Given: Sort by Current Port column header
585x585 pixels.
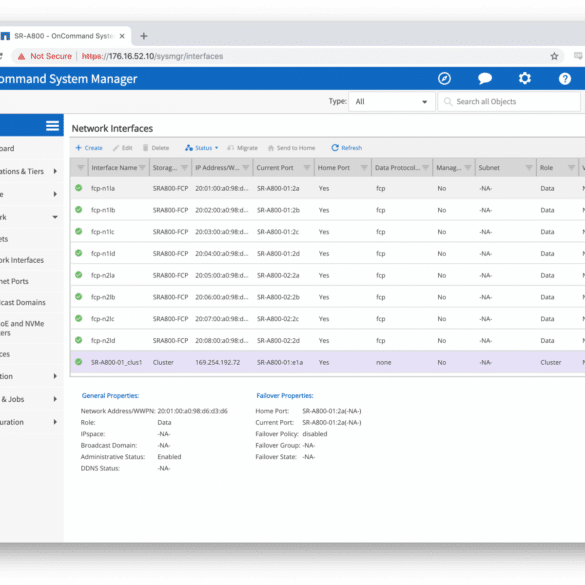Looking at the screenshot, I should click(275, 168).
